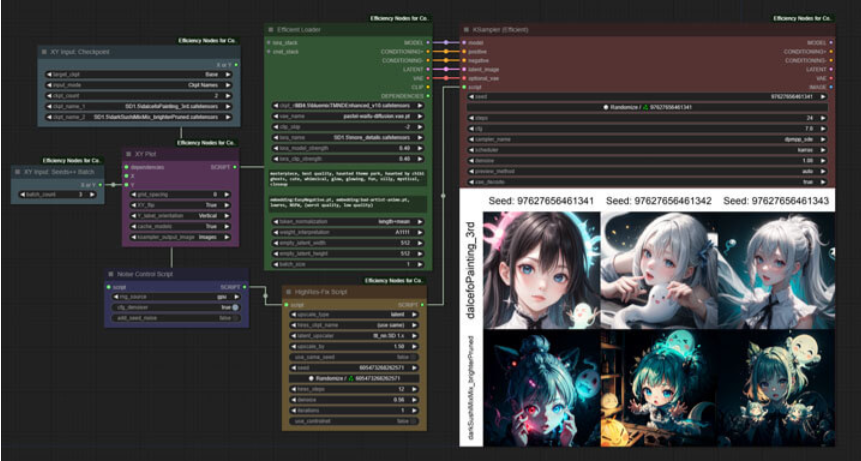Decrease ckpt_count in XY Input: Checkpoint
861x461 pixels.
49,95
